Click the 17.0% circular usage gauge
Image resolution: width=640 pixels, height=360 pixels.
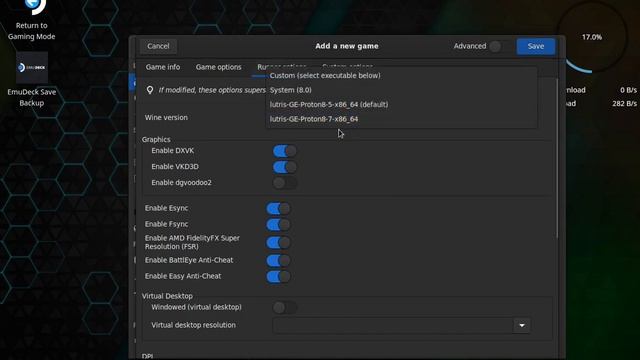click(592, 37)
